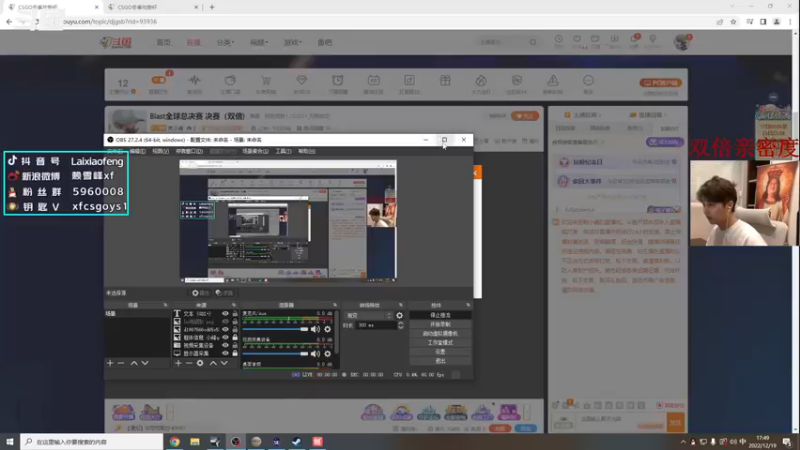Pop out the scene transitions dock
The image size is (800, 450).
pos(401,305)
